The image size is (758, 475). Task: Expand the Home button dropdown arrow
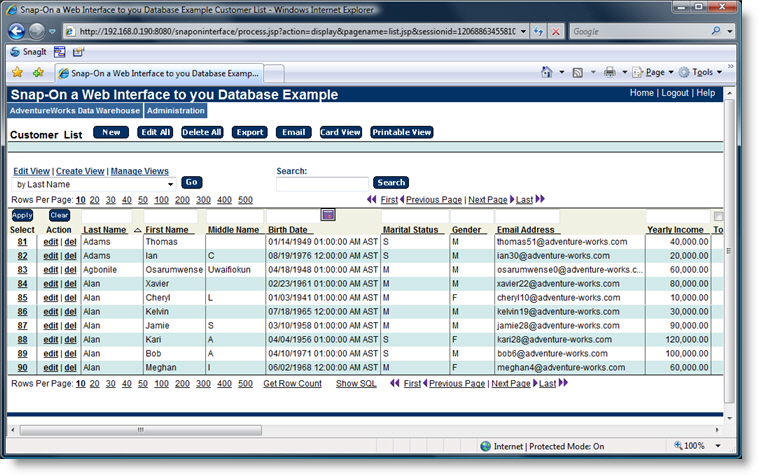click(561, 72)
